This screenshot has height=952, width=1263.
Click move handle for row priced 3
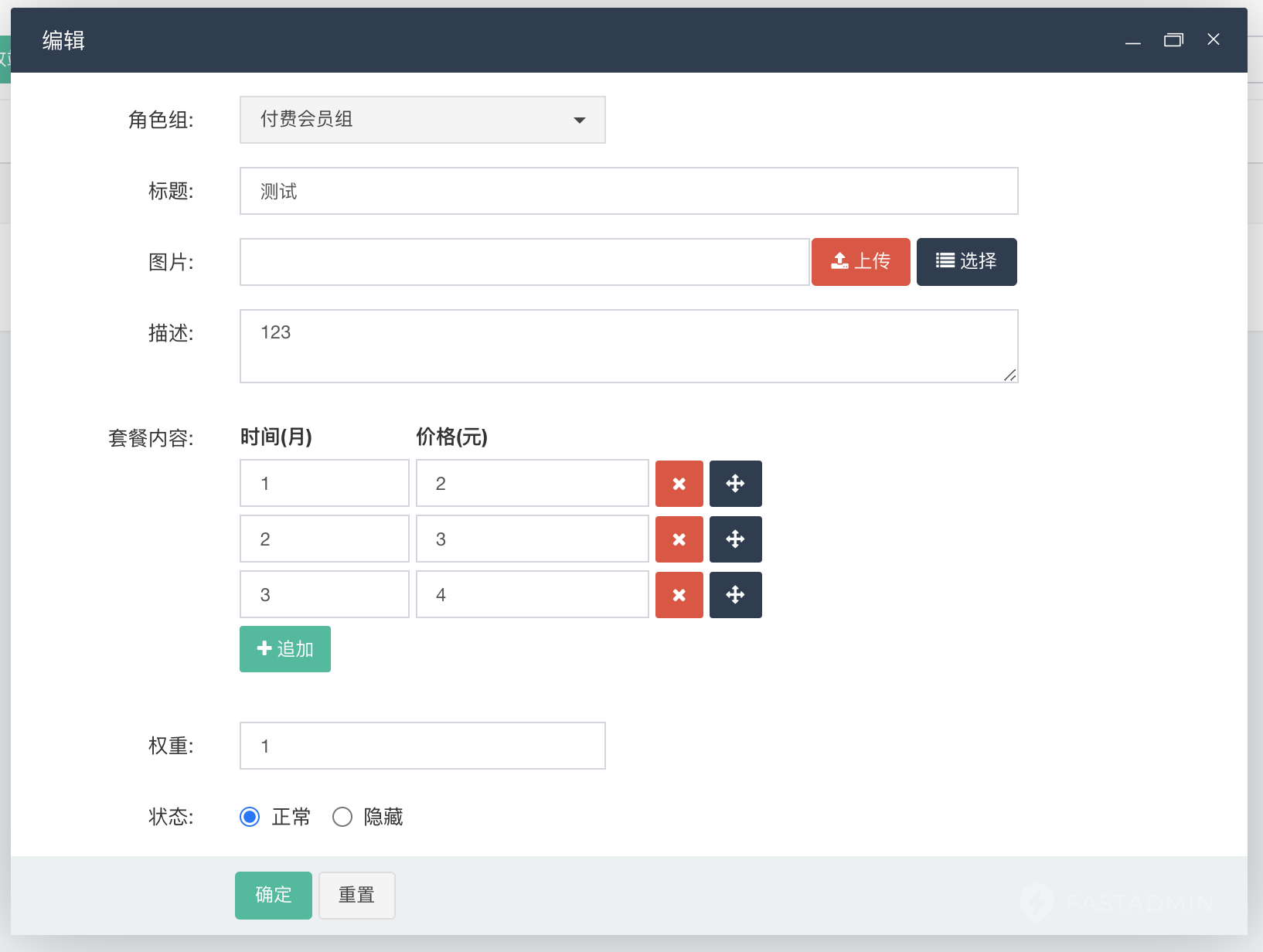[x=735, y=539]
